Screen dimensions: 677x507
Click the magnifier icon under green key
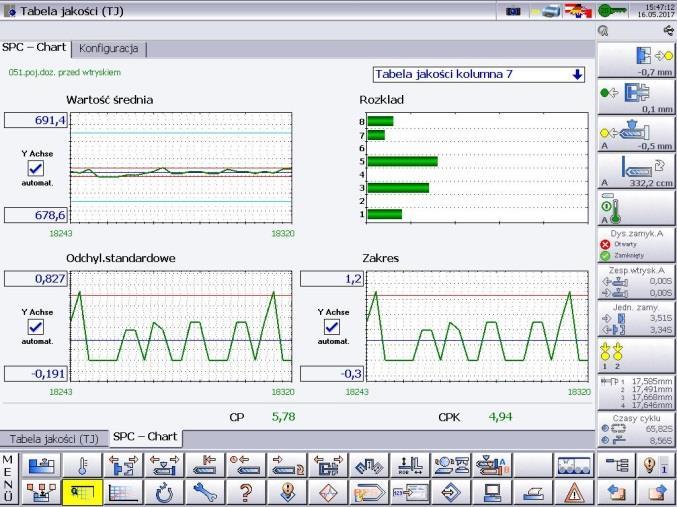pos(604,31)
